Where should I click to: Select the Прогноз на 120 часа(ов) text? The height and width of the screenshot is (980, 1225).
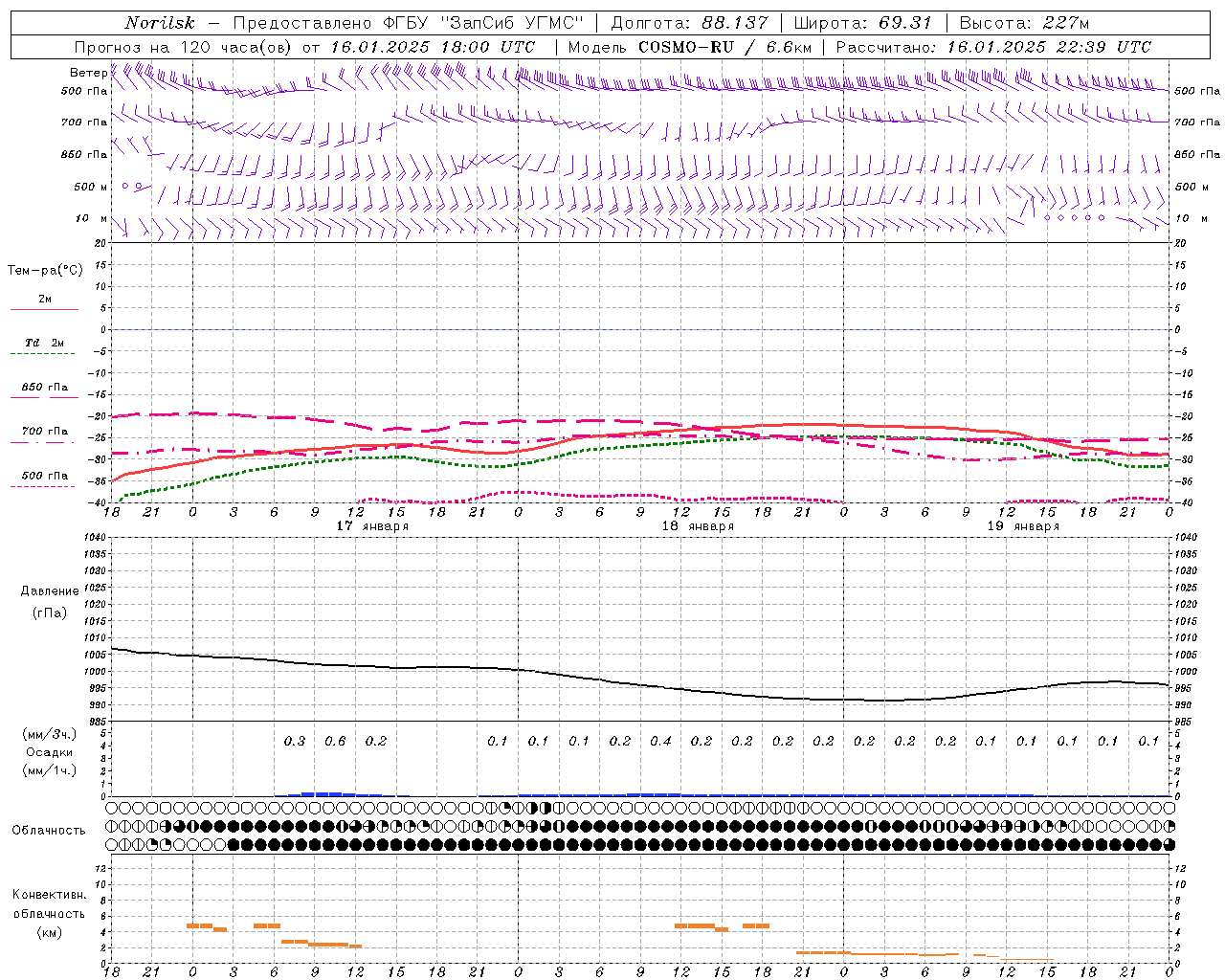click(184, 47)
